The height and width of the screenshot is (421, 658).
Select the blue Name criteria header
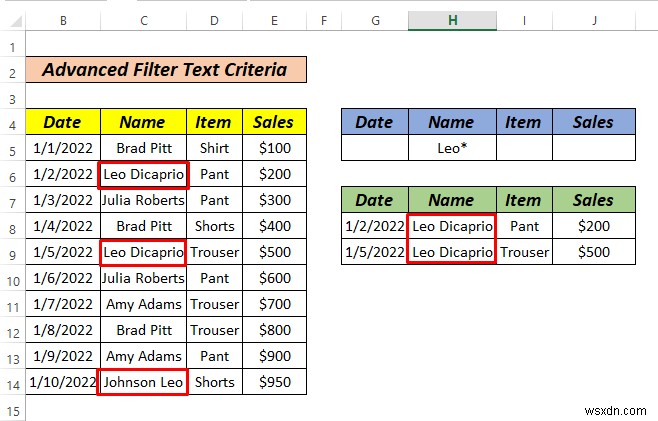[452, 122]
